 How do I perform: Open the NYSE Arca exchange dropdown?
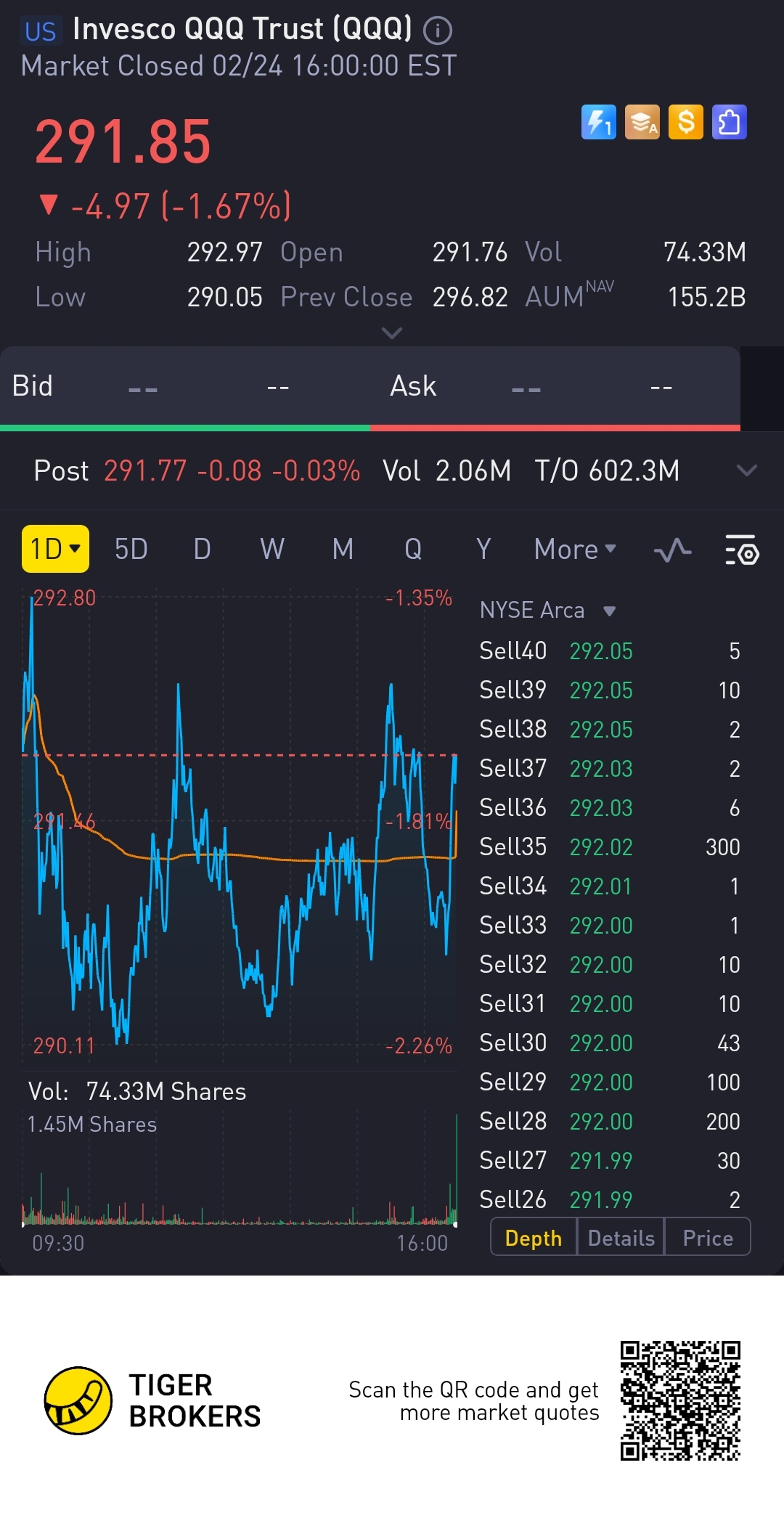(547, 611)
